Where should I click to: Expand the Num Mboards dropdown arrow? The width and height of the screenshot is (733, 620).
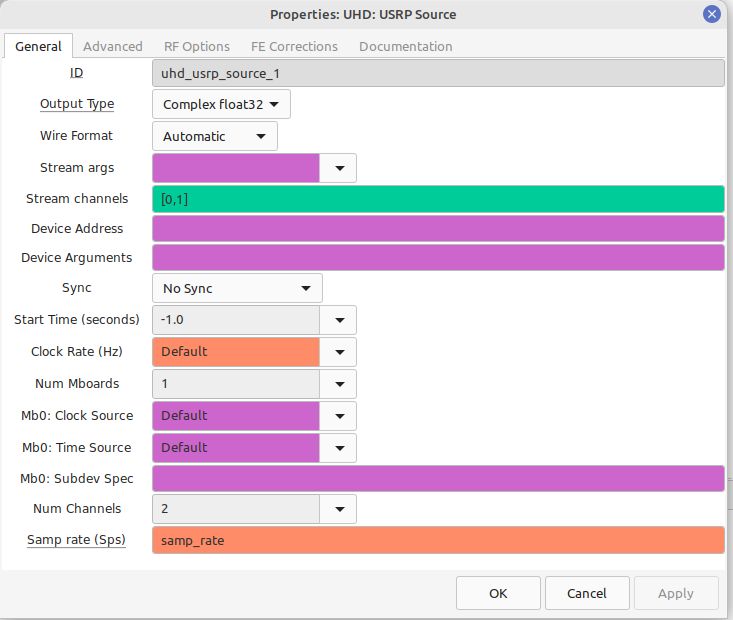[x=340, y=384]
